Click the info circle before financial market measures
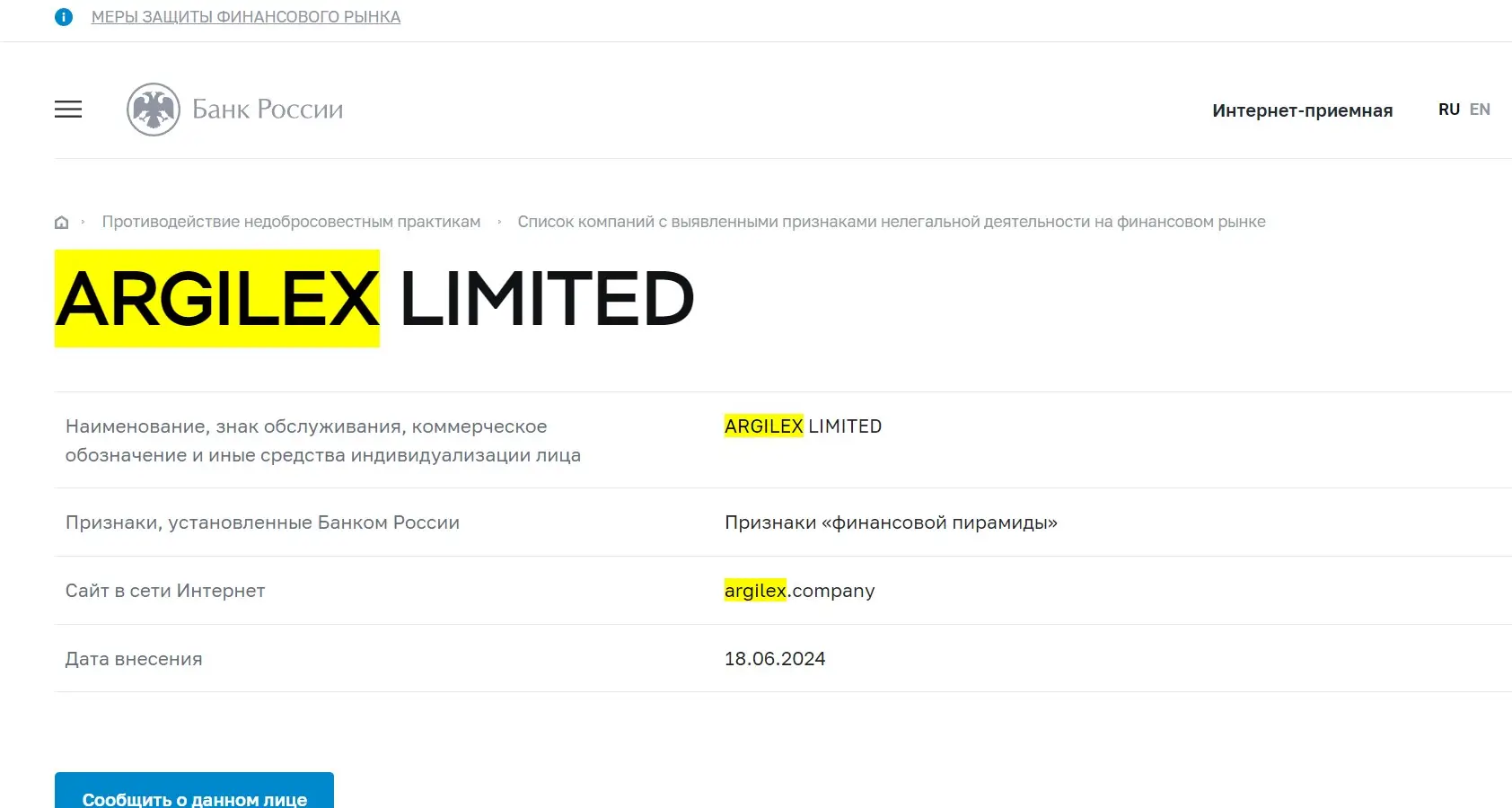This screenshot has width=1512, height=808. (63, 15)
